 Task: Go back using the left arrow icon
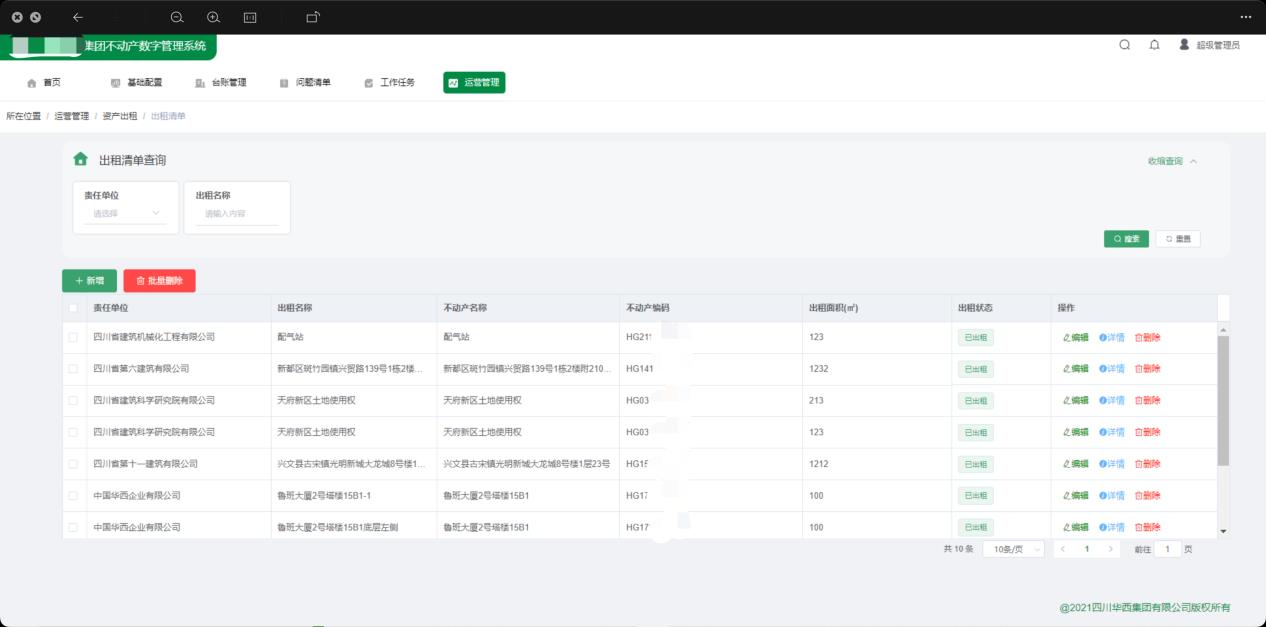point(78,17)
